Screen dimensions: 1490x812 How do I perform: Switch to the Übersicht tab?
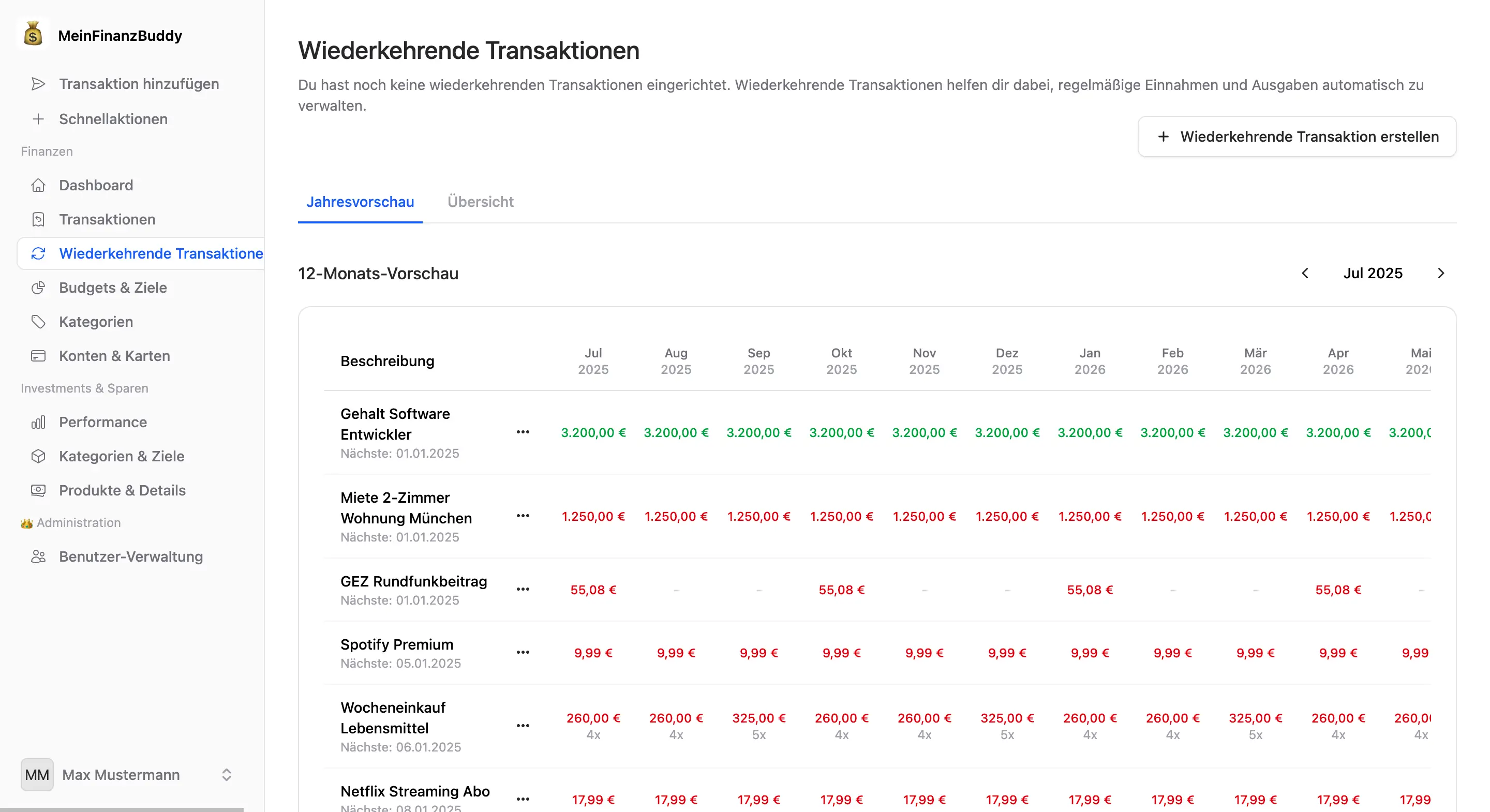coord(480,202)
